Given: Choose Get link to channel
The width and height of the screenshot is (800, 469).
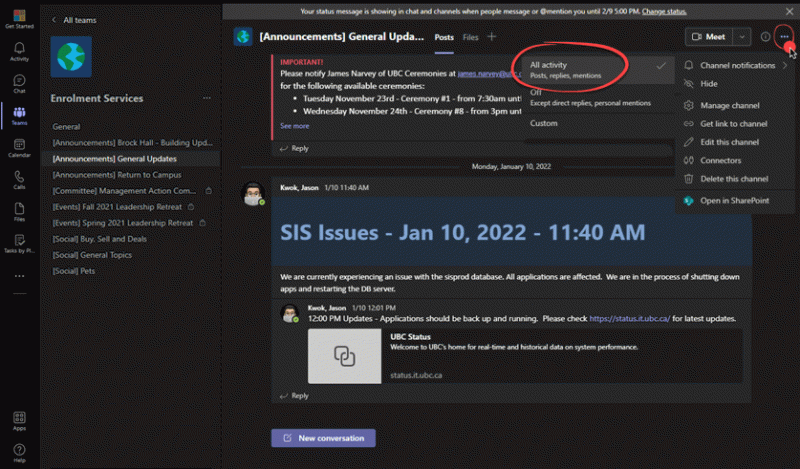Looking at the screenshot, I should coord(735,124).
